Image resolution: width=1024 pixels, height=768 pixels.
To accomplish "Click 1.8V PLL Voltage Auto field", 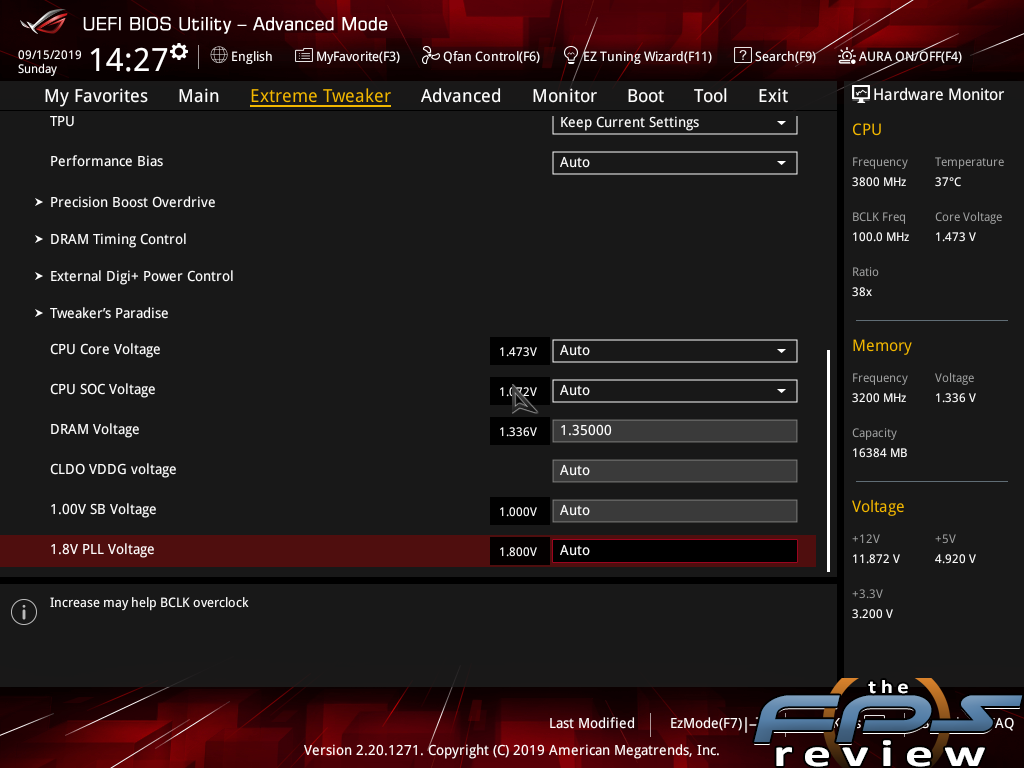I will pyautogui.click(x=675, y=551).
